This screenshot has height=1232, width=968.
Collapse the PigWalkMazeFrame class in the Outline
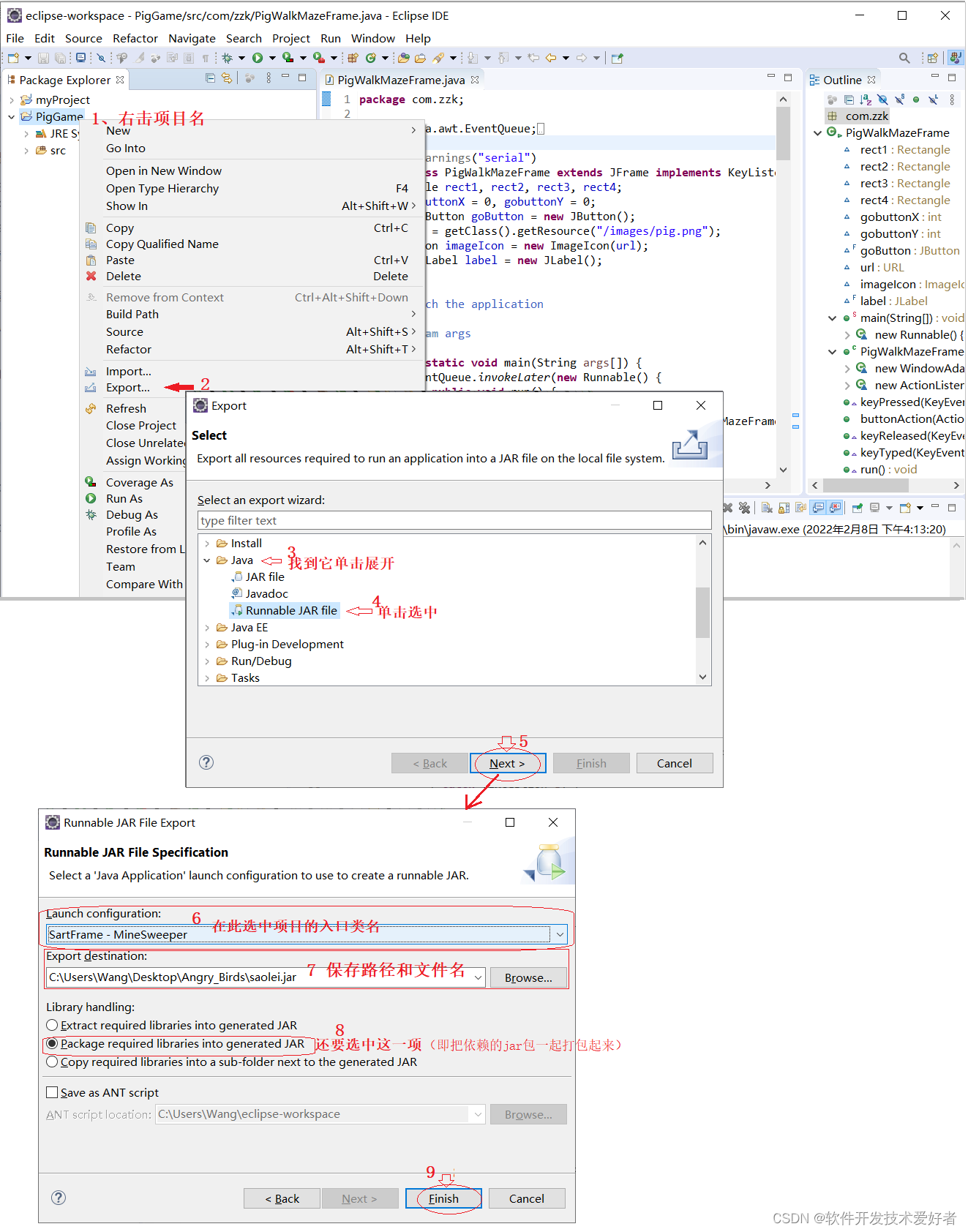[x=817, y=133]
